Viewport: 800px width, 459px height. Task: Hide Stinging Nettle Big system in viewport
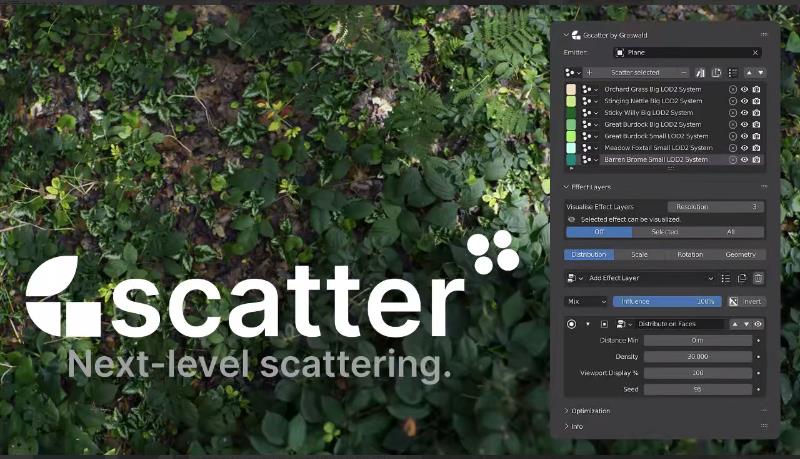point(744,101)
